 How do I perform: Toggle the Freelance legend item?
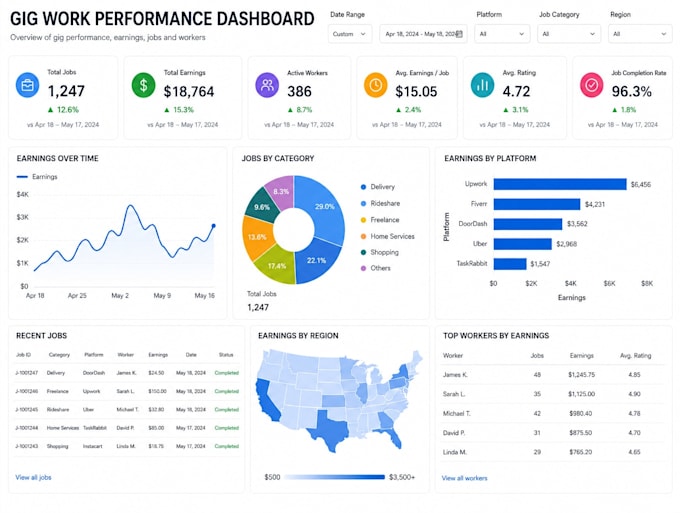coord(380,220)
